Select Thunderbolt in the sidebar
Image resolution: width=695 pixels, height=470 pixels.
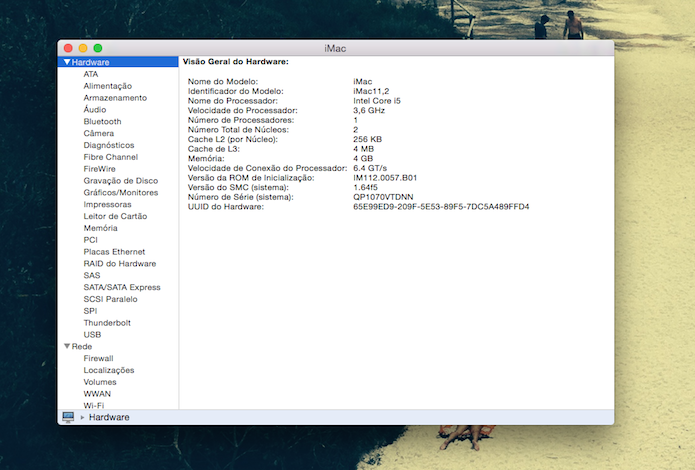107,323
